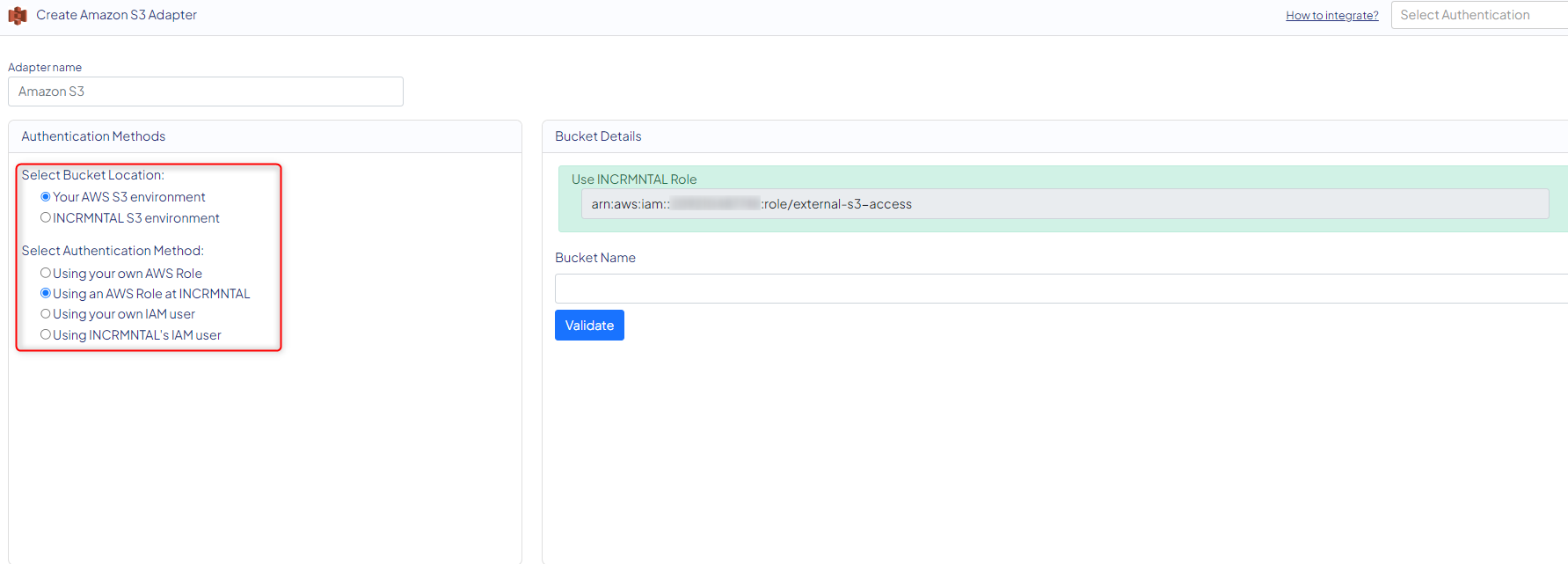Expand the Select Authentication dropdown

[1477, 15]
